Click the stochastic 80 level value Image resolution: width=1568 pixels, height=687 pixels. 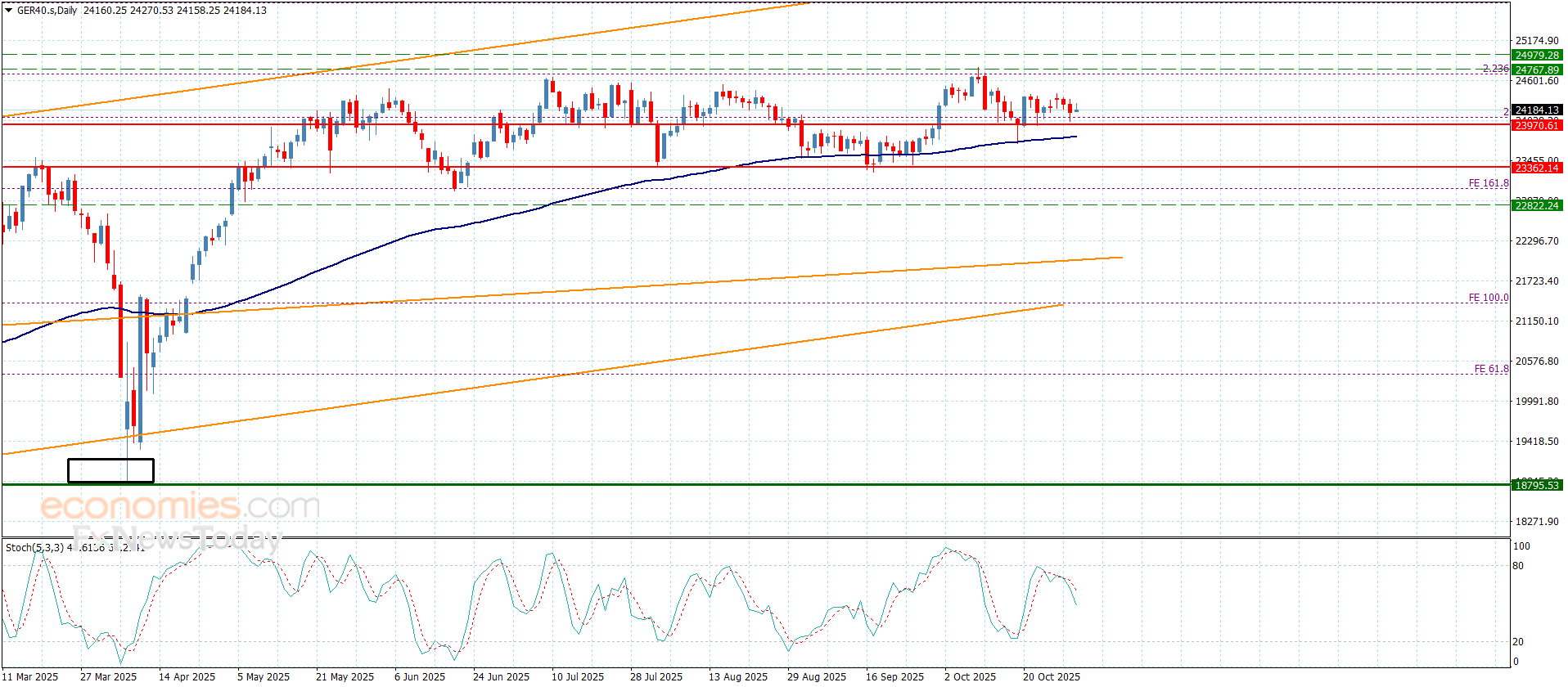click(1518, 566)
